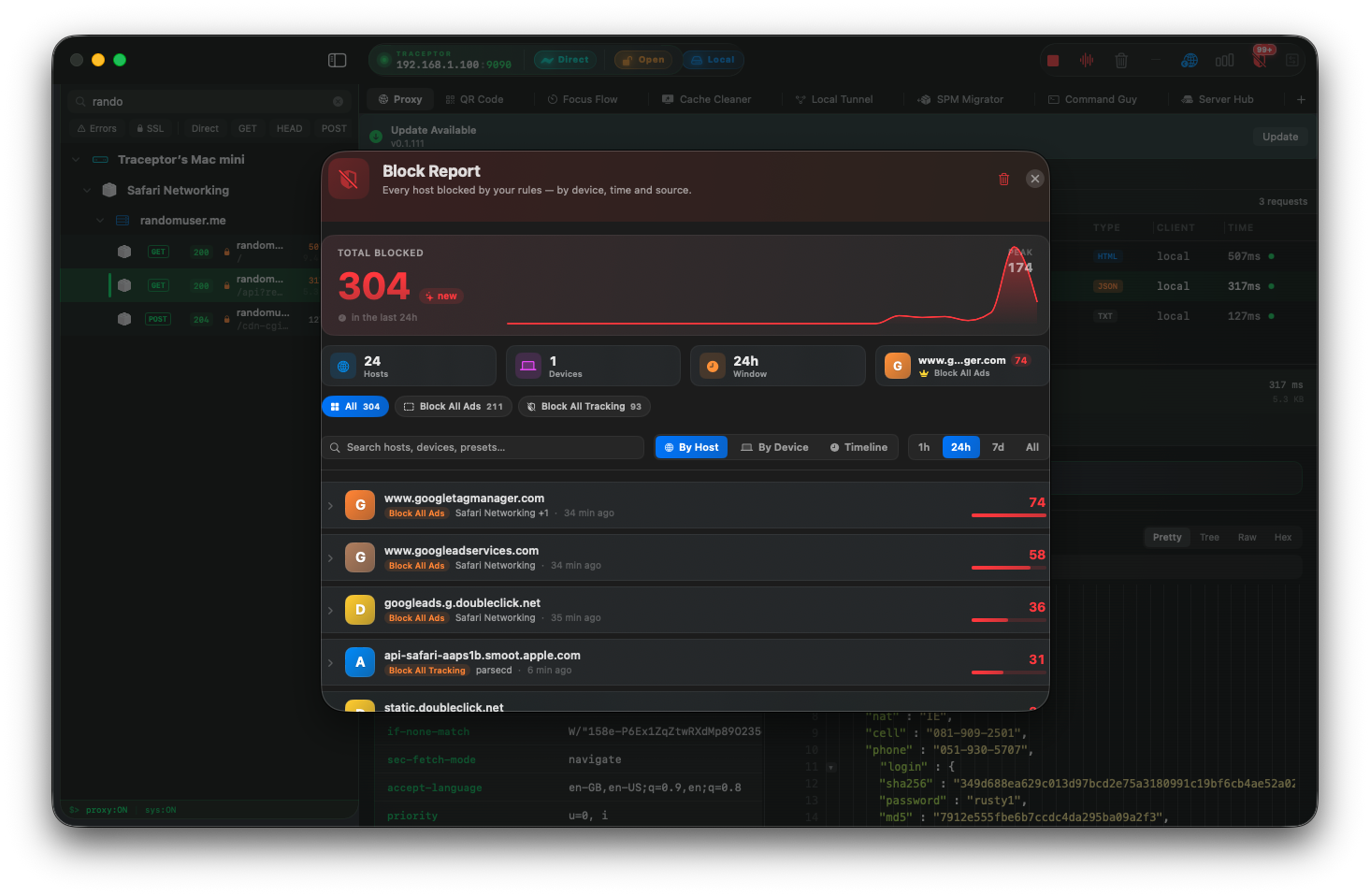Click the add tab plus icon

(1301, 99)
